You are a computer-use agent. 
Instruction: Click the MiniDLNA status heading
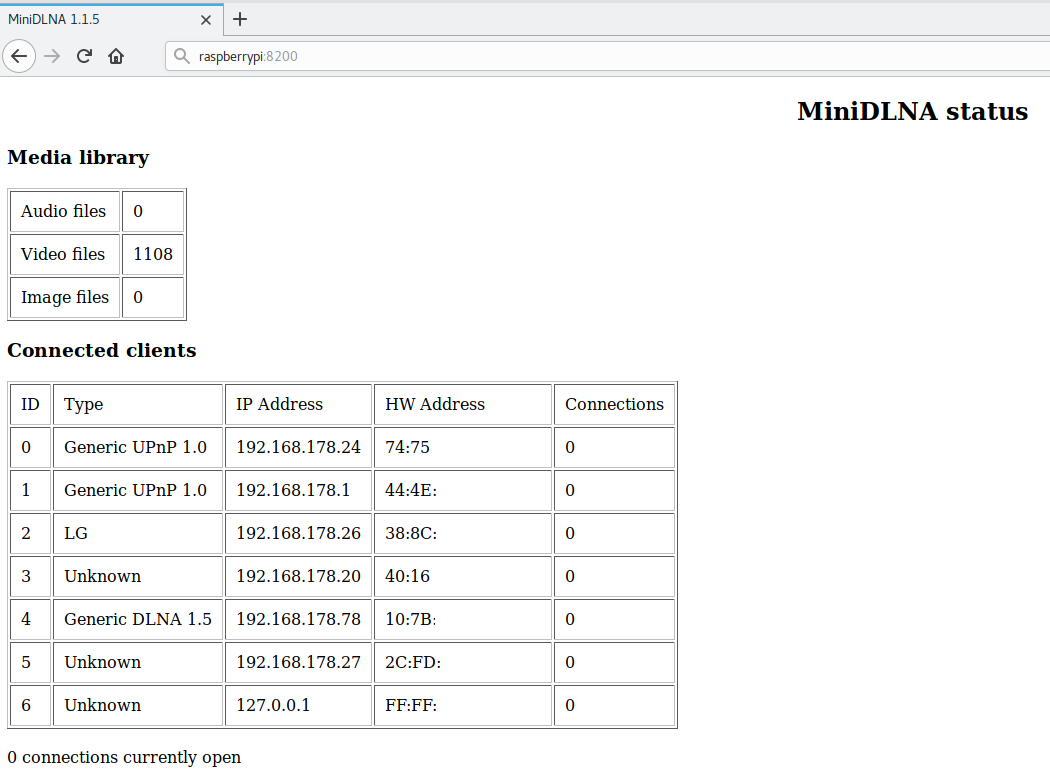click(912, 111)
